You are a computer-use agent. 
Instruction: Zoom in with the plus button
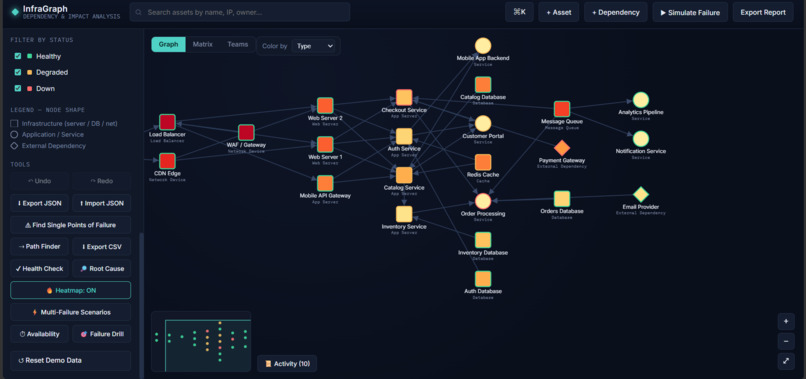pos(785,321)
